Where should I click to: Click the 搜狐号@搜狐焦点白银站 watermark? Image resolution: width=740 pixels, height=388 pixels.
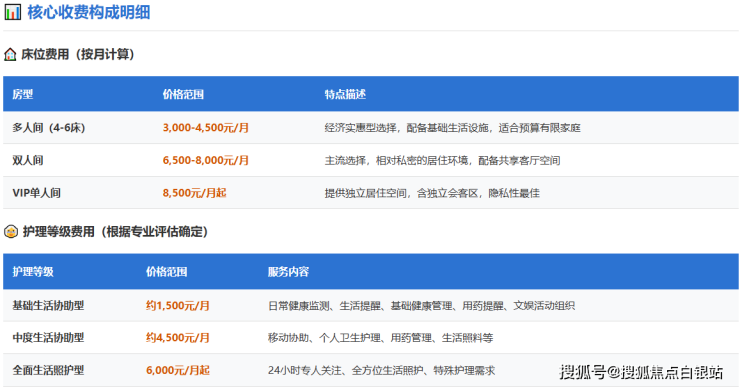tap(641, 372)
